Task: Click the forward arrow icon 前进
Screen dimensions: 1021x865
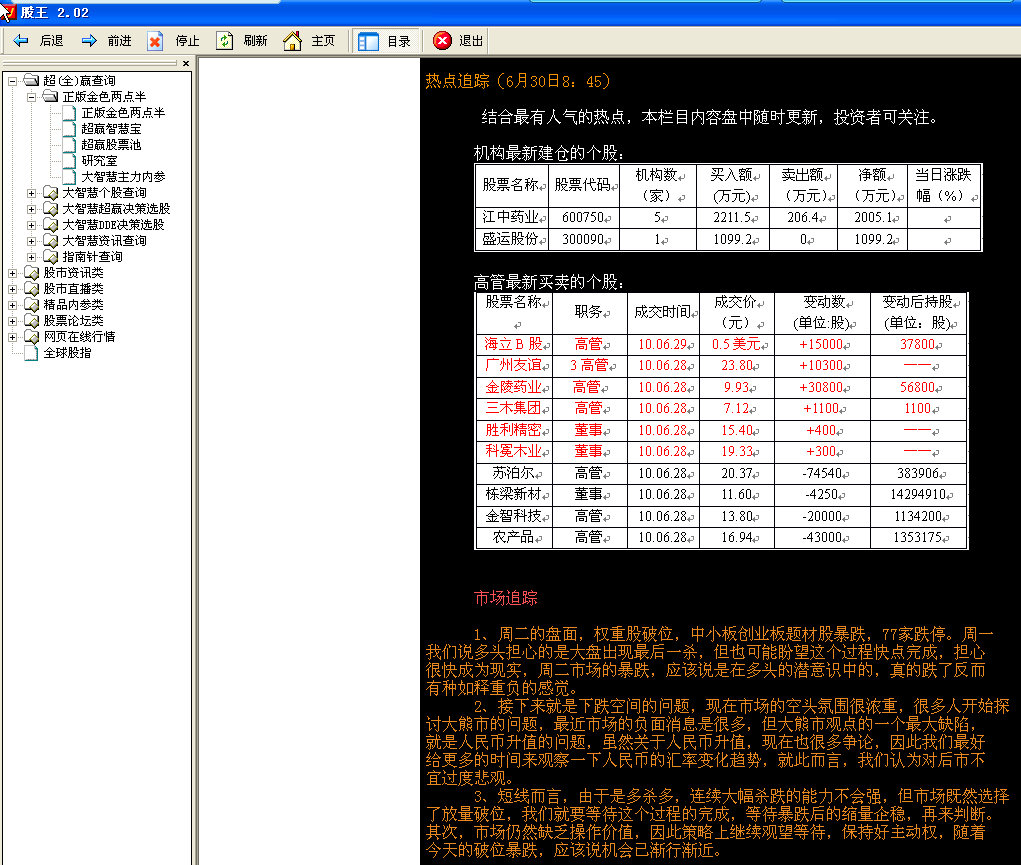Action: pos(89,41)
